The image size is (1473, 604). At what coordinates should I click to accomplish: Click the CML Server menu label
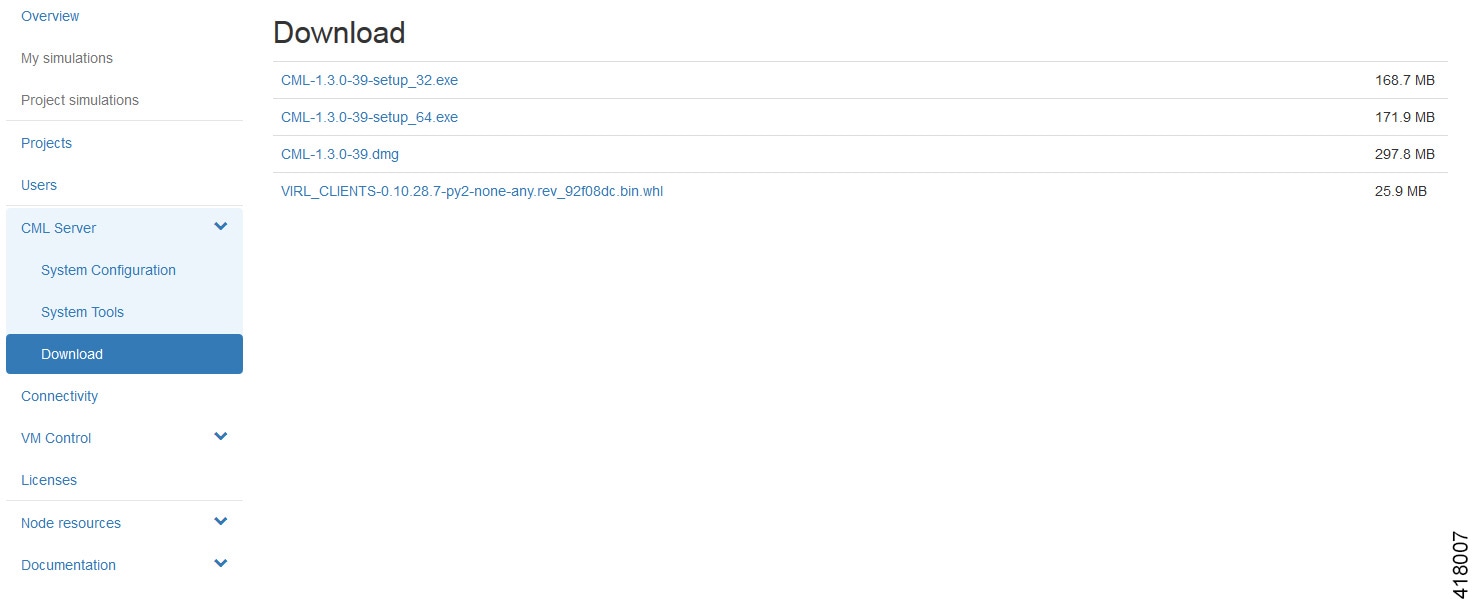pyautogui.click(x=59, y=228)
